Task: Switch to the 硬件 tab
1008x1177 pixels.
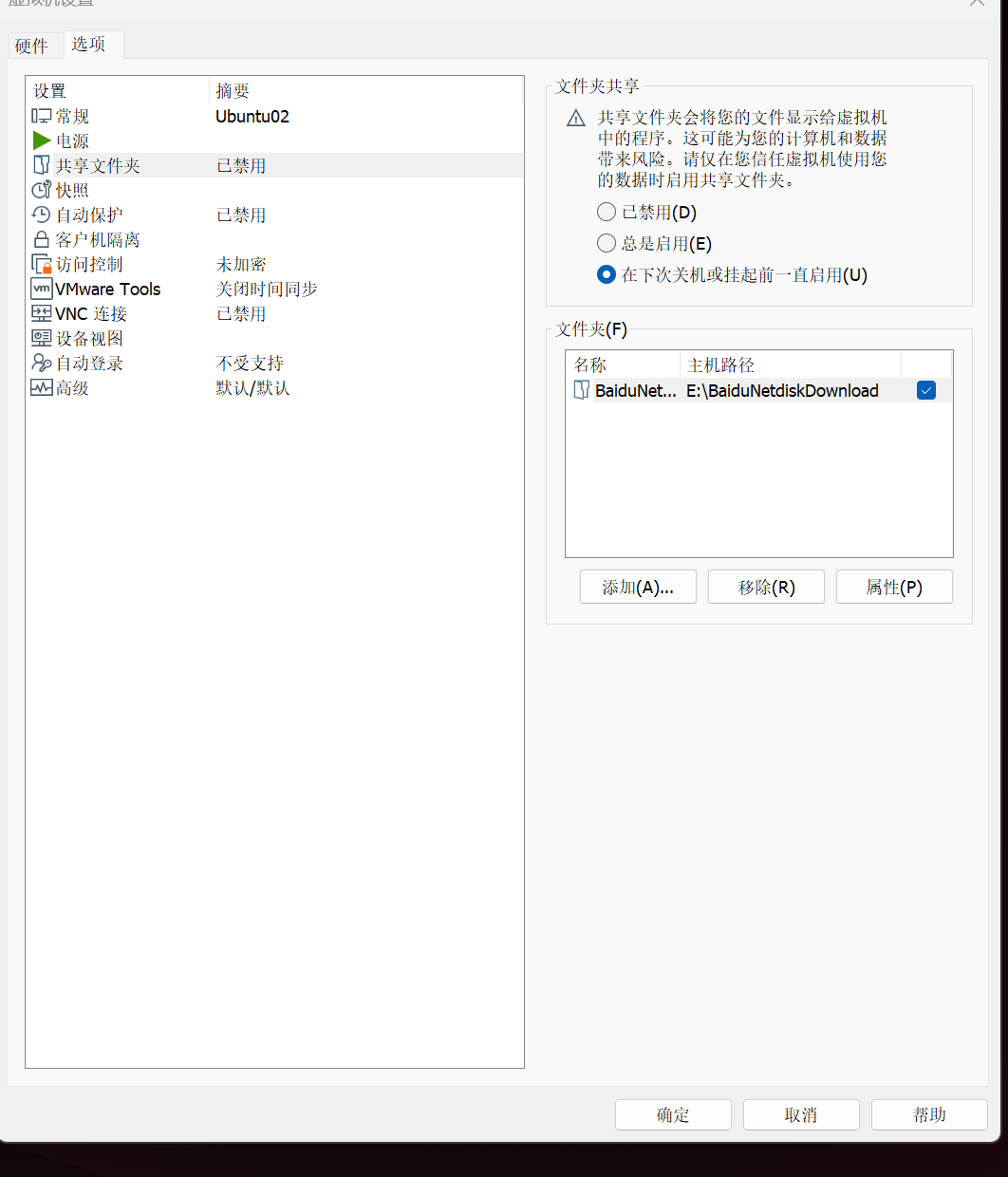Action: [x=31, y=46]
